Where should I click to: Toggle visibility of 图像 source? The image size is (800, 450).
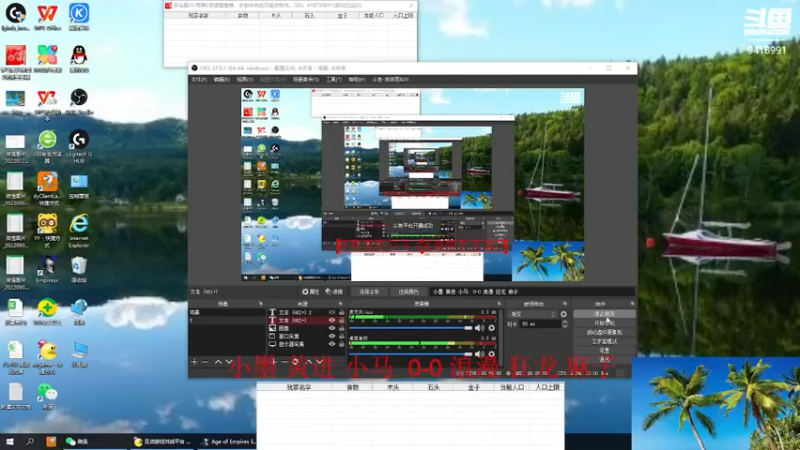(332, 328)
